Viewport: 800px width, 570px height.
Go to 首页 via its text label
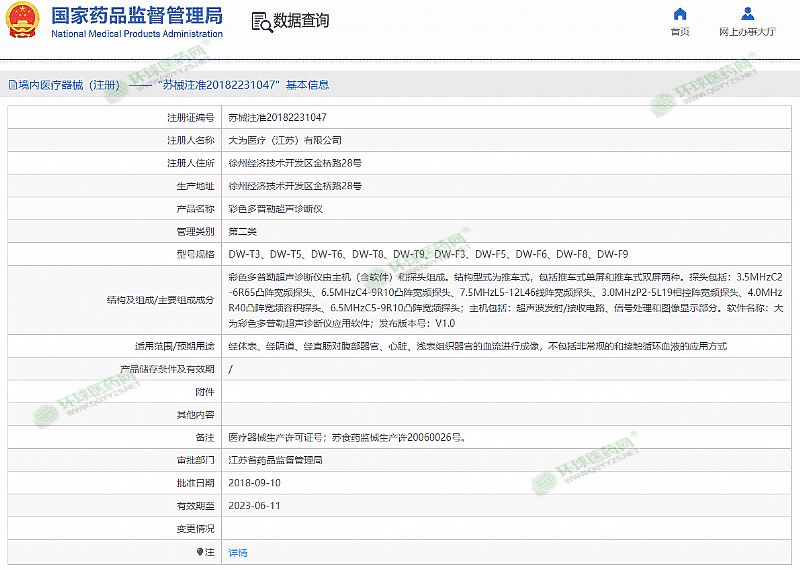tap(680, 32)
